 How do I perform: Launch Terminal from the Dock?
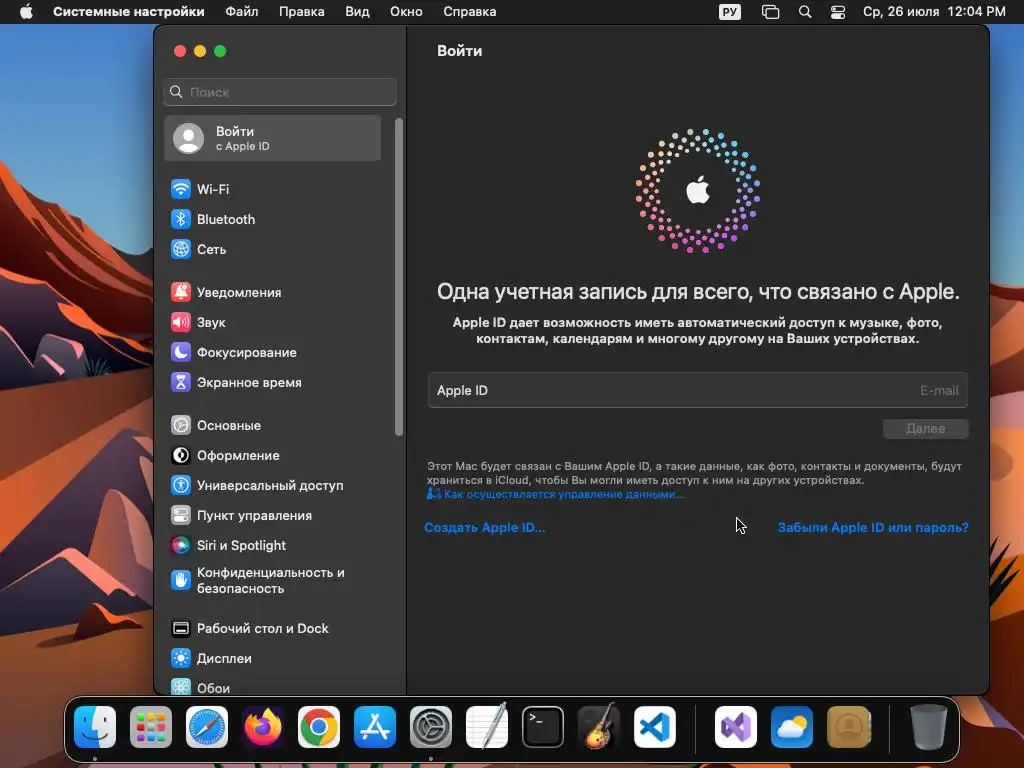(543, 728)
